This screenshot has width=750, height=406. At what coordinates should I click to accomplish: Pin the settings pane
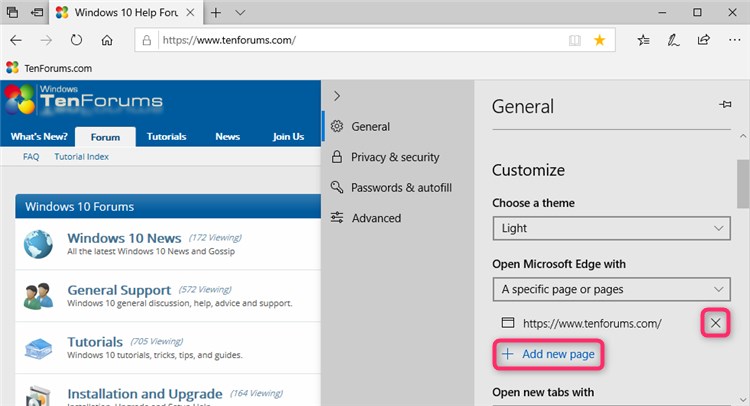pos(725,104)
